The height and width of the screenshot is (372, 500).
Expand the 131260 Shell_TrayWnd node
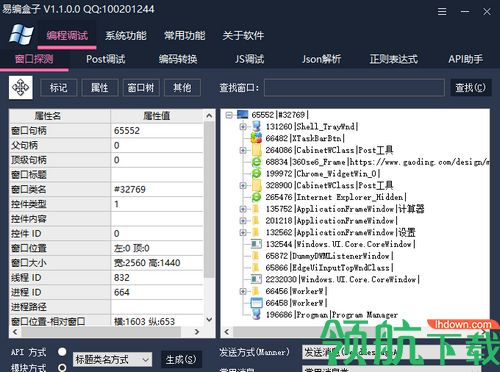tap(243, 126)
